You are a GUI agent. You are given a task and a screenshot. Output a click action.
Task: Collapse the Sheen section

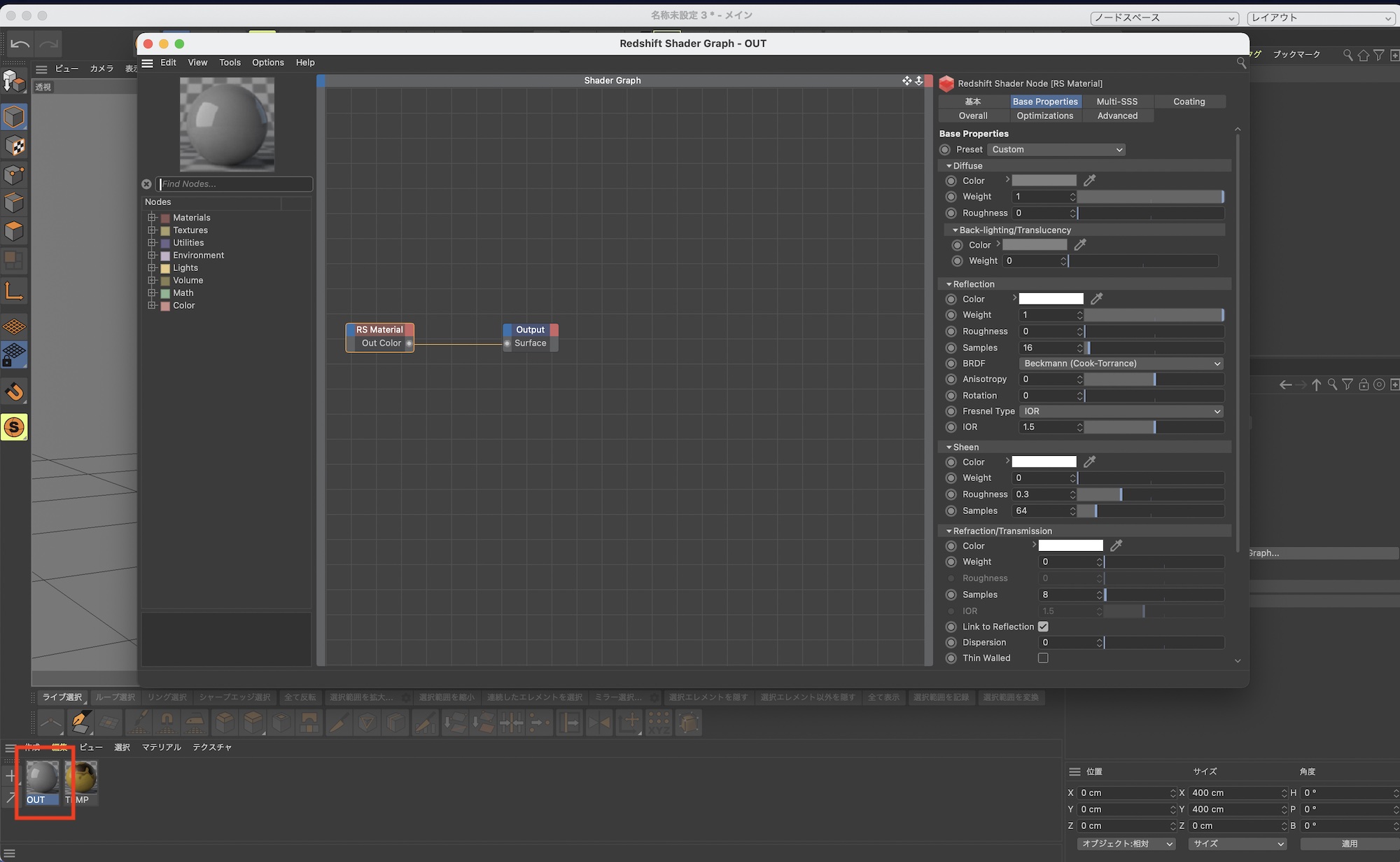pyautogui.click(x=948, y=447)
